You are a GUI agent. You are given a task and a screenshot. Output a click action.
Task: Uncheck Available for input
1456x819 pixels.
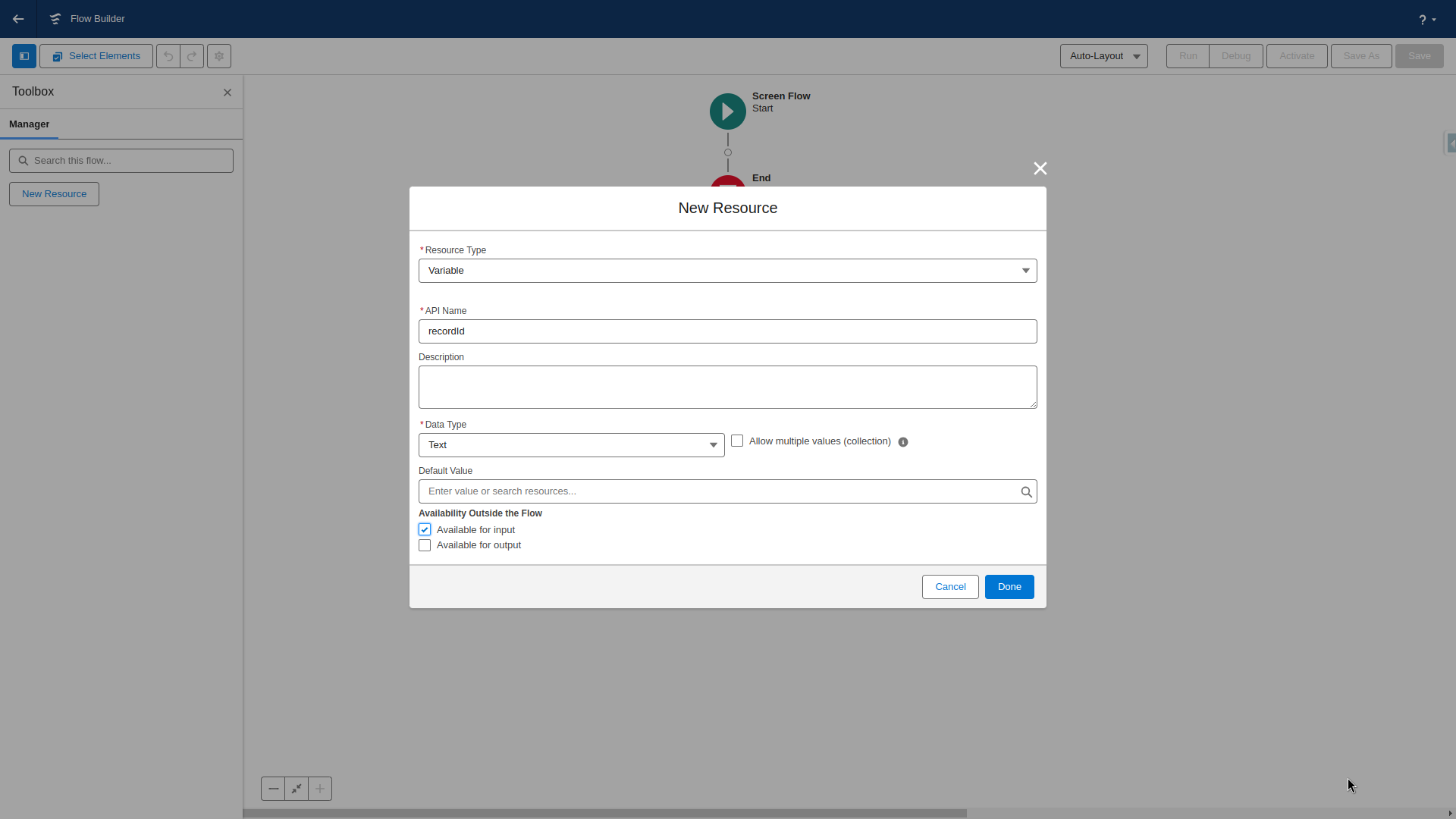coord(424,529)
